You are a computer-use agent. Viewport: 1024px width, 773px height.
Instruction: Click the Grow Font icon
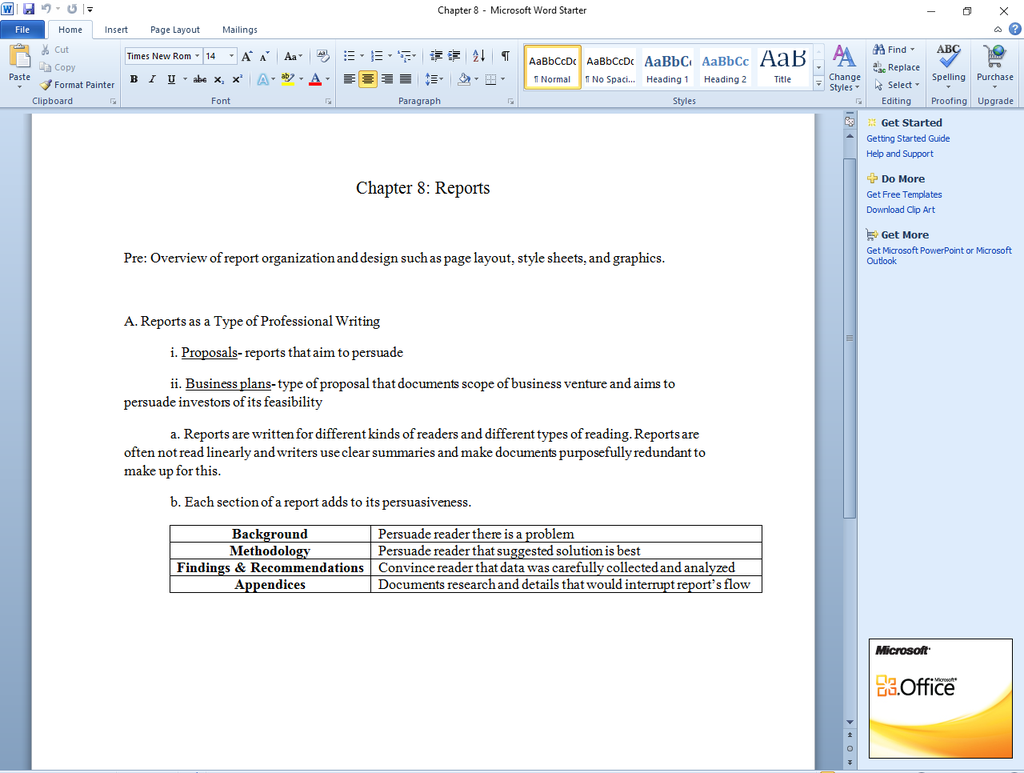[247, 56]
